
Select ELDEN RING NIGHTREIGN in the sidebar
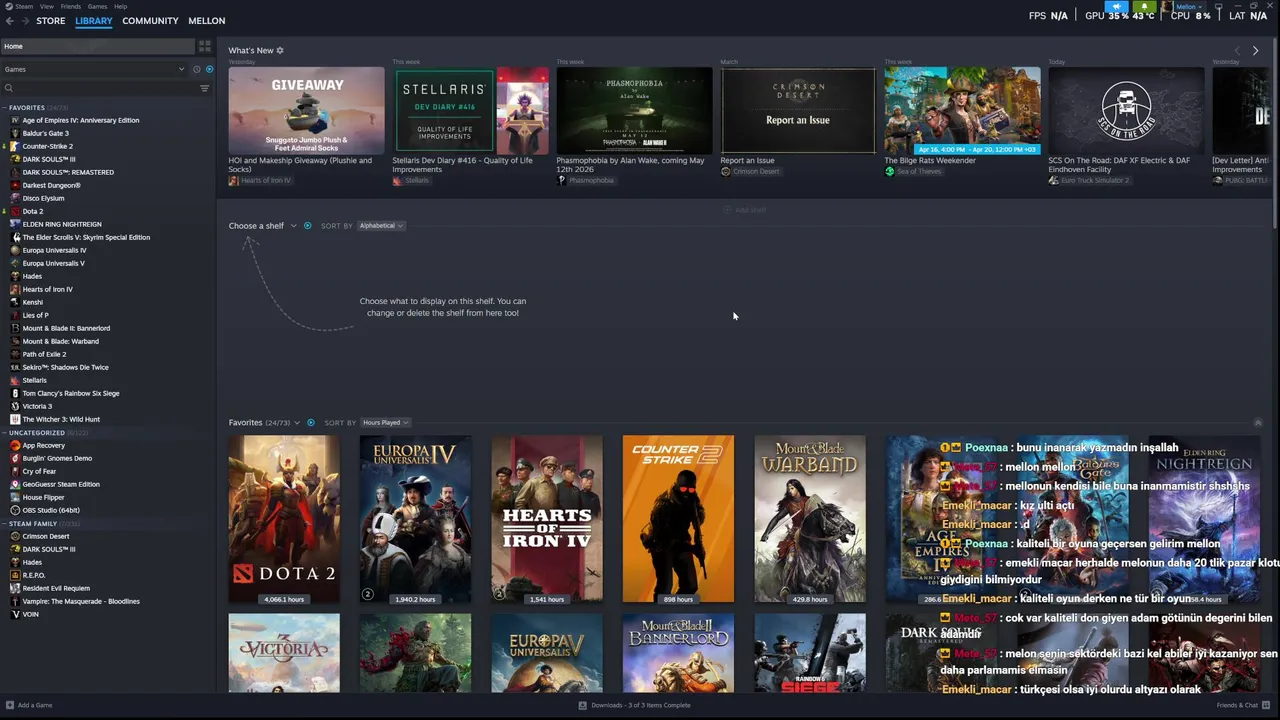[62, 224]
